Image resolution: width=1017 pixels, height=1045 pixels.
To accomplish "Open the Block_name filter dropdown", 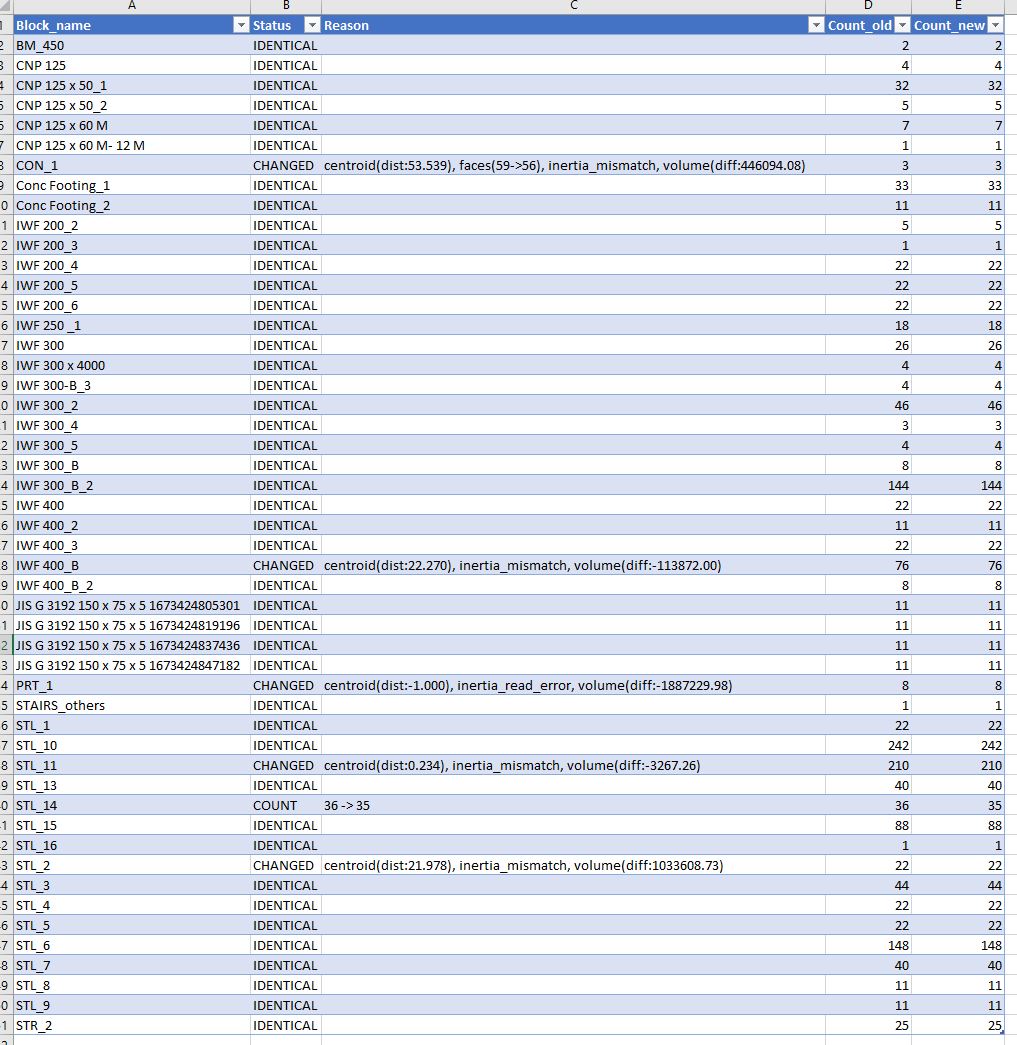I will (x=241, y=25).
